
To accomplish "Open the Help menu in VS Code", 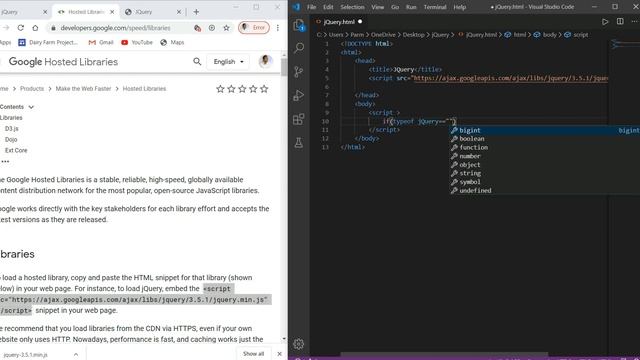I will coord(460,7).
